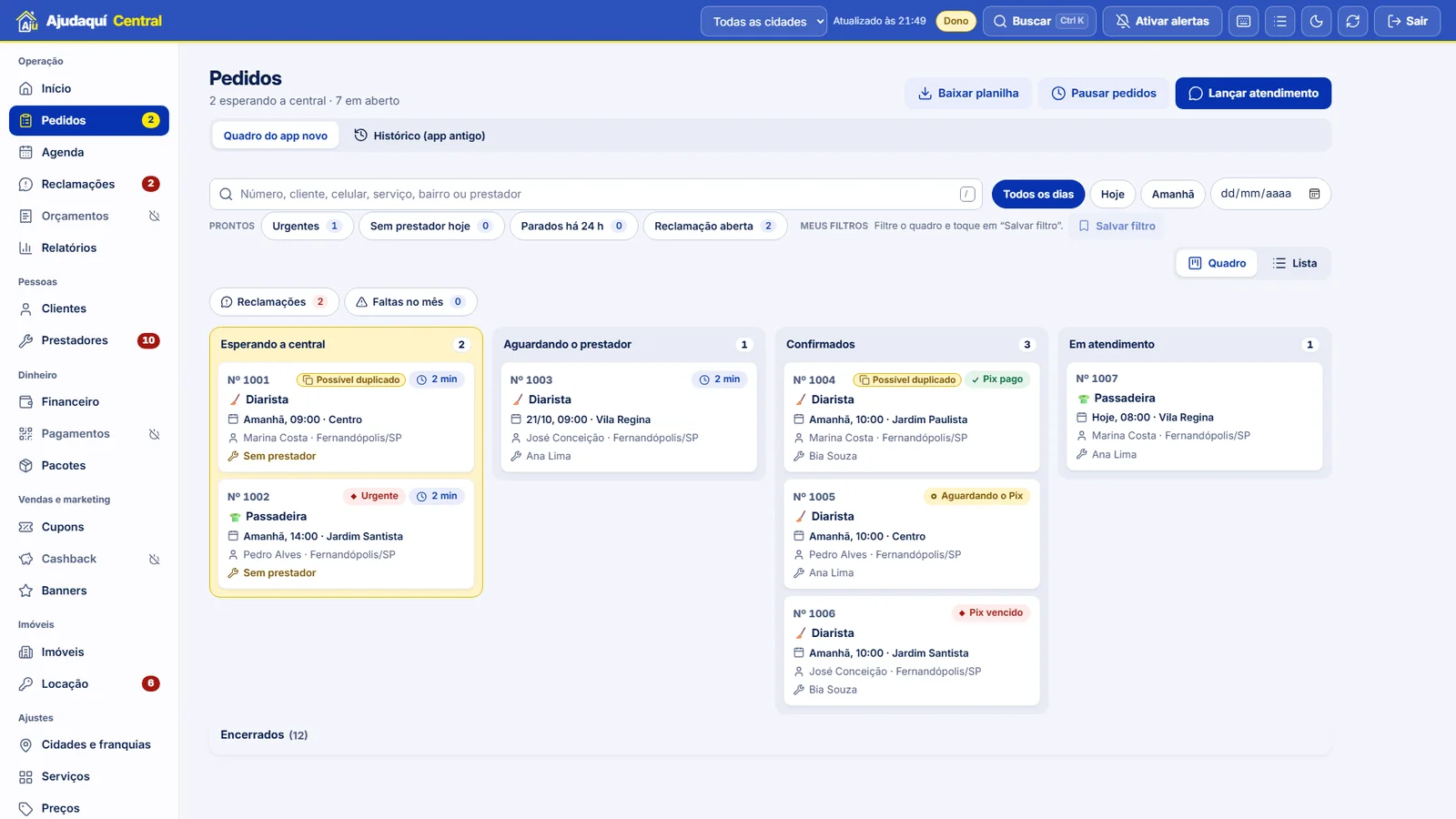
Task: Filter orders by Amanhã
Action: point(1173,194)
